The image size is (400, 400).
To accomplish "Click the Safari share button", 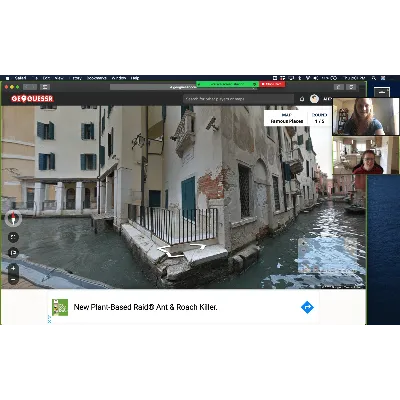I will tap(339, 87).
